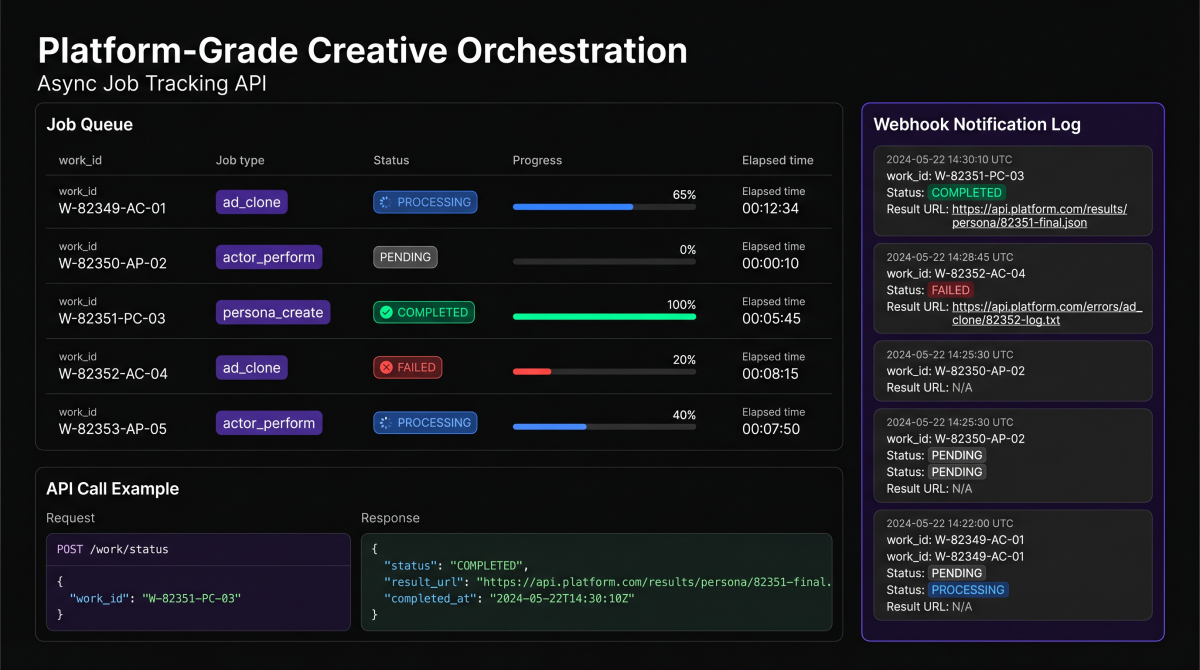Click the 100% green progress bar for W-82351
Viewport: 1200px width, 670px height.
(x=604, y=316)
